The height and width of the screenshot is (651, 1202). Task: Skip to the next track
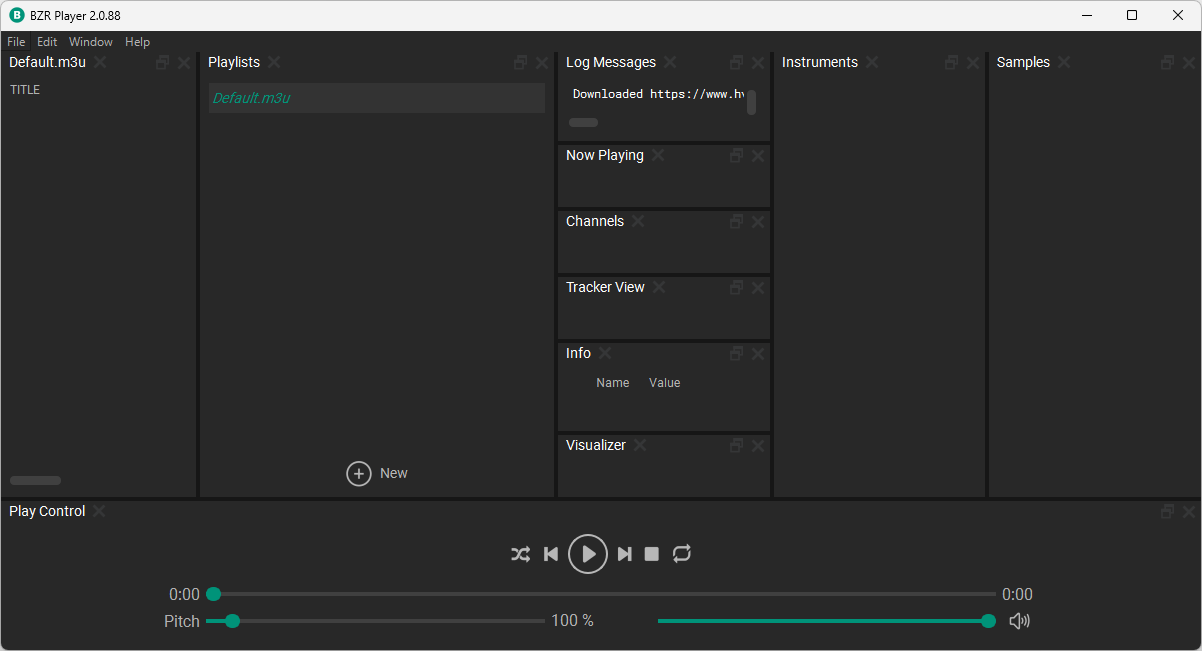point(624,554)
